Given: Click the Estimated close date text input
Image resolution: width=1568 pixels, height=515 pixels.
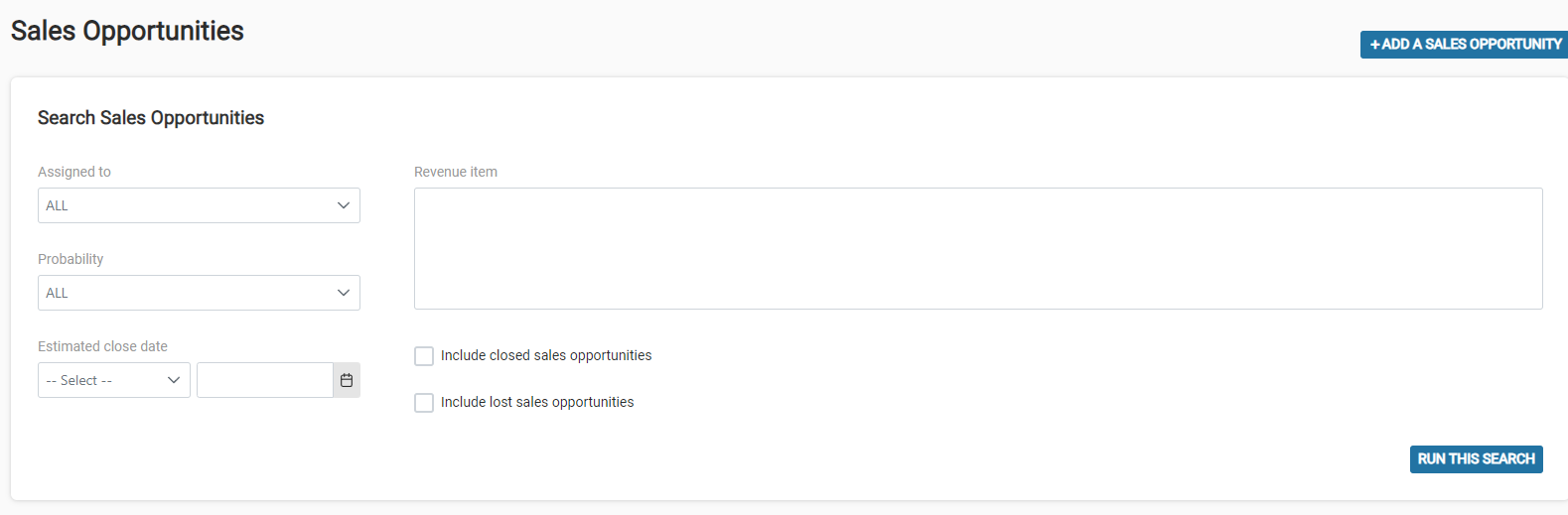Looking at the screenshot, I should point(265,380).
